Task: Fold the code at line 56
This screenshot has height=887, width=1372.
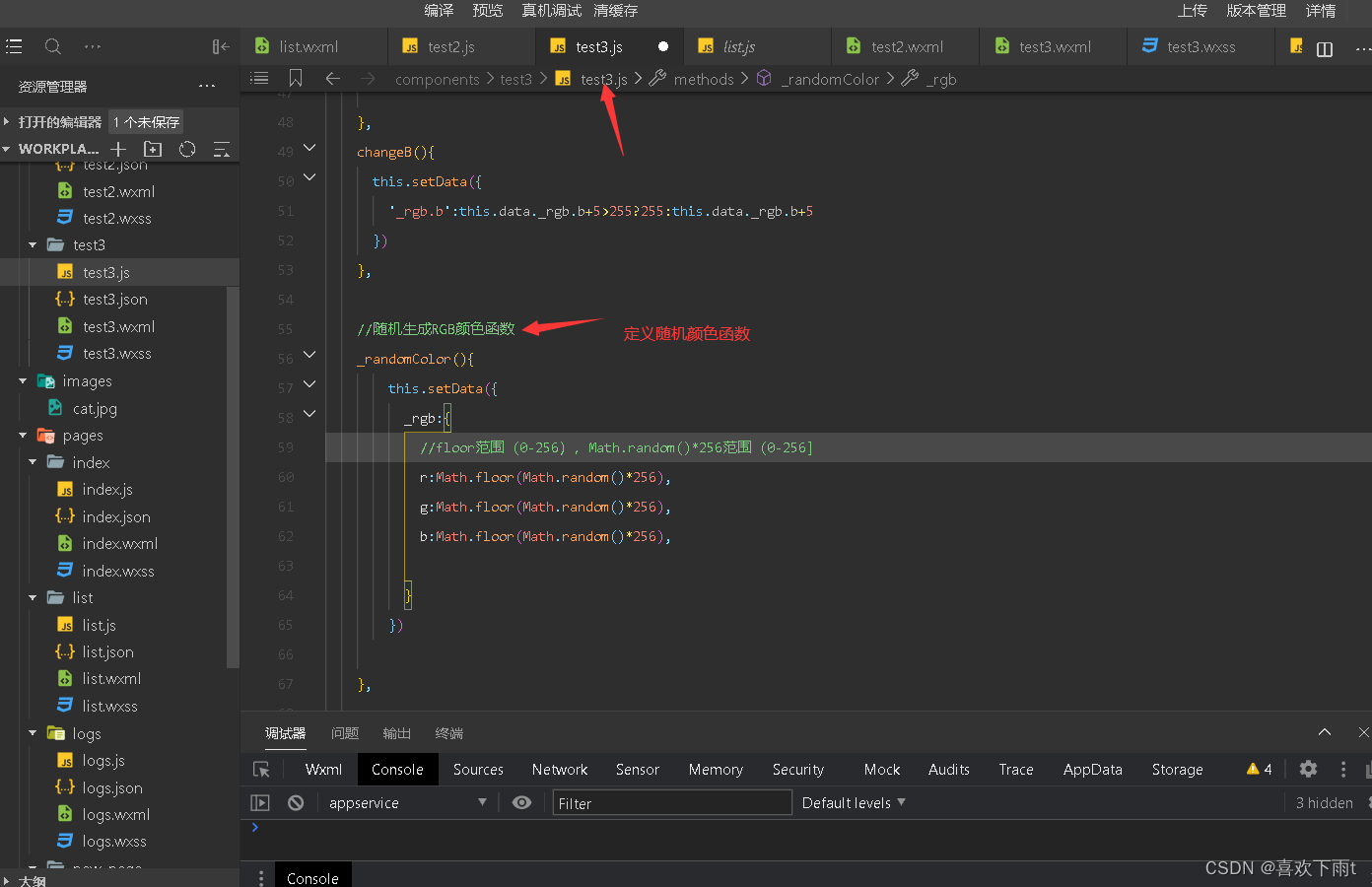Action: pos(309,355)
